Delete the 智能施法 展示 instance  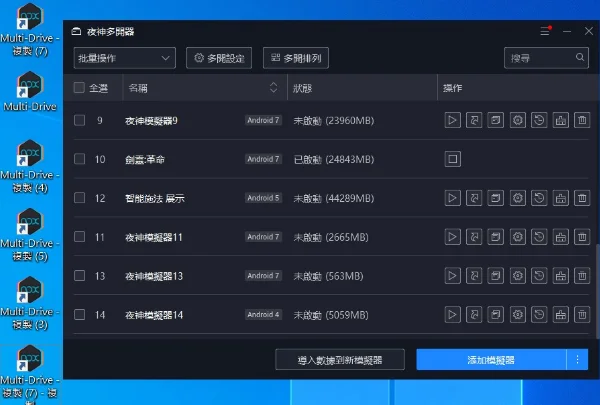click(x=582, y=198)
